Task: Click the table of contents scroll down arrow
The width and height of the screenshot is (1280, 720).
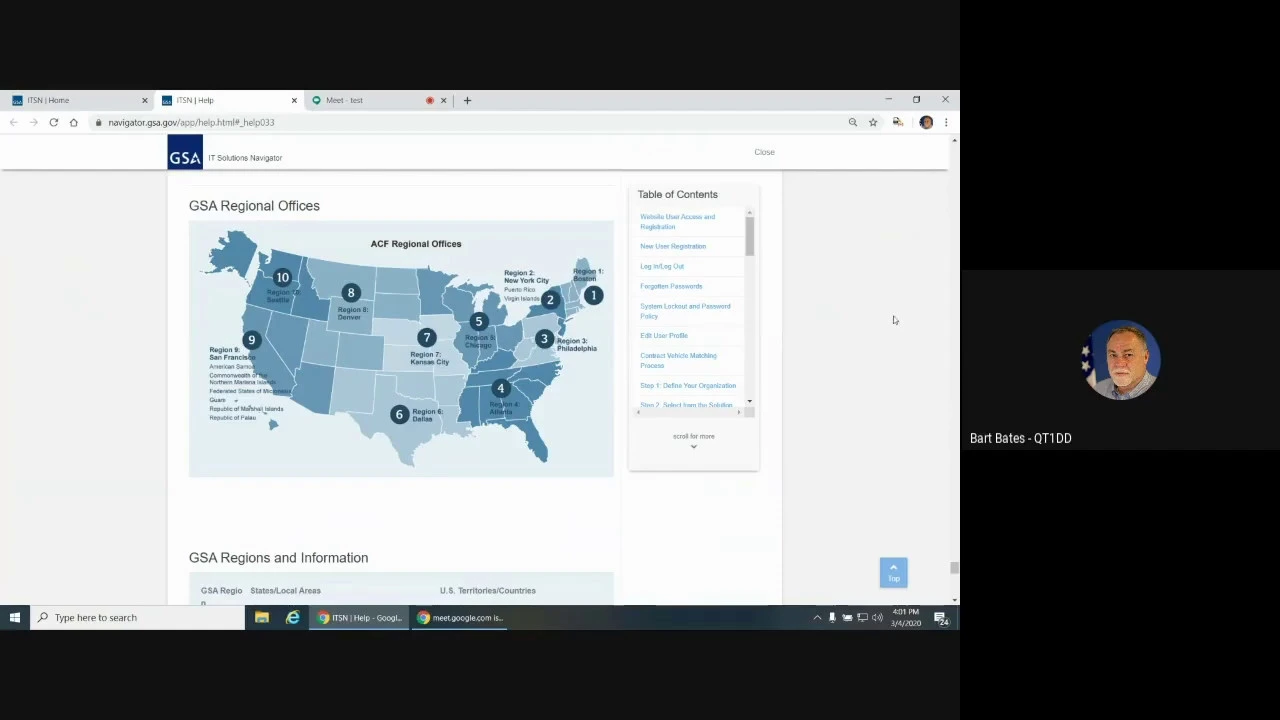Action: tap(750, 401)
